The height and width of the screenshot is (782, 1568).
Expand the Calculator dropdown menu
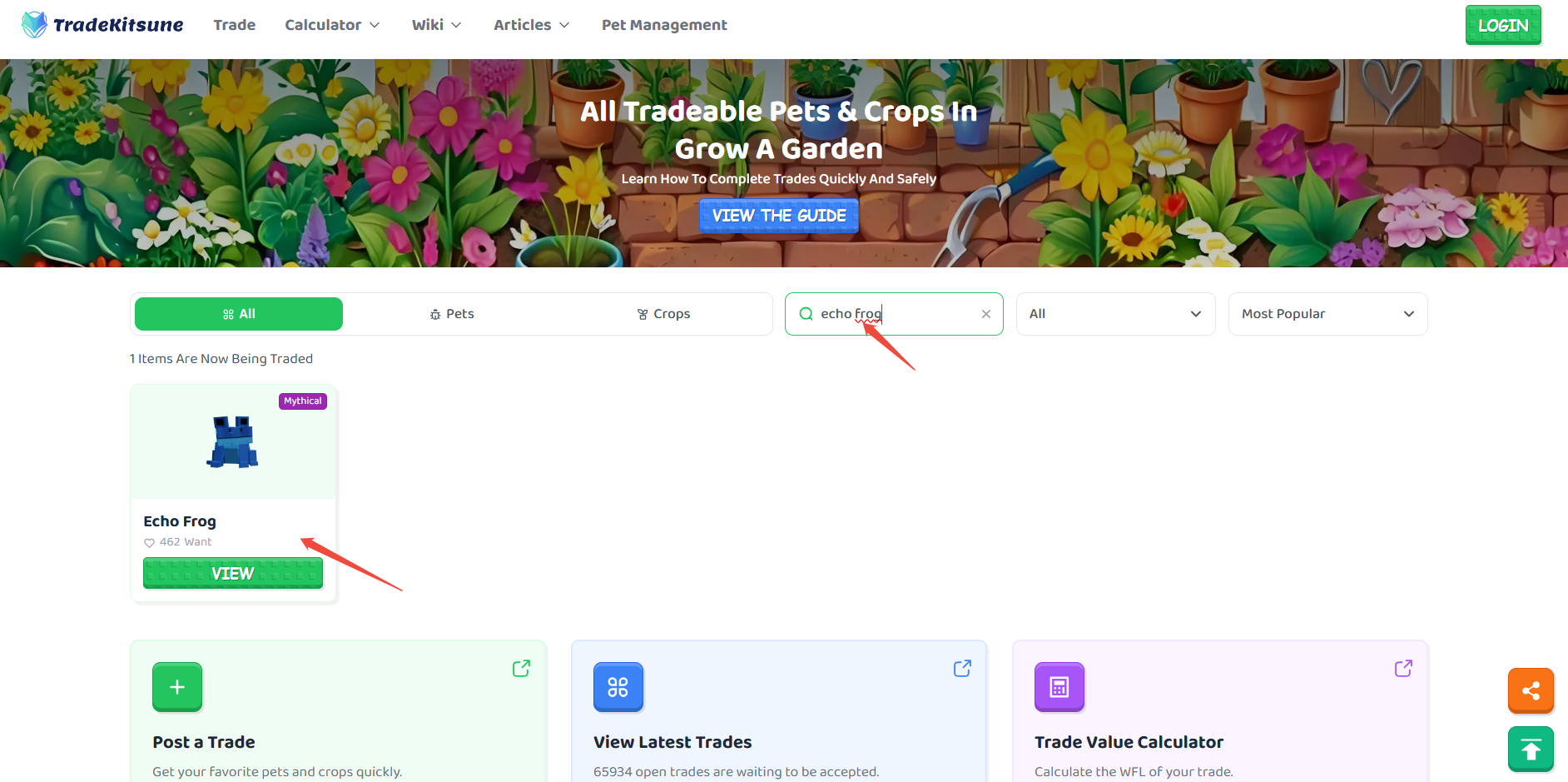(x=332, y=25)
